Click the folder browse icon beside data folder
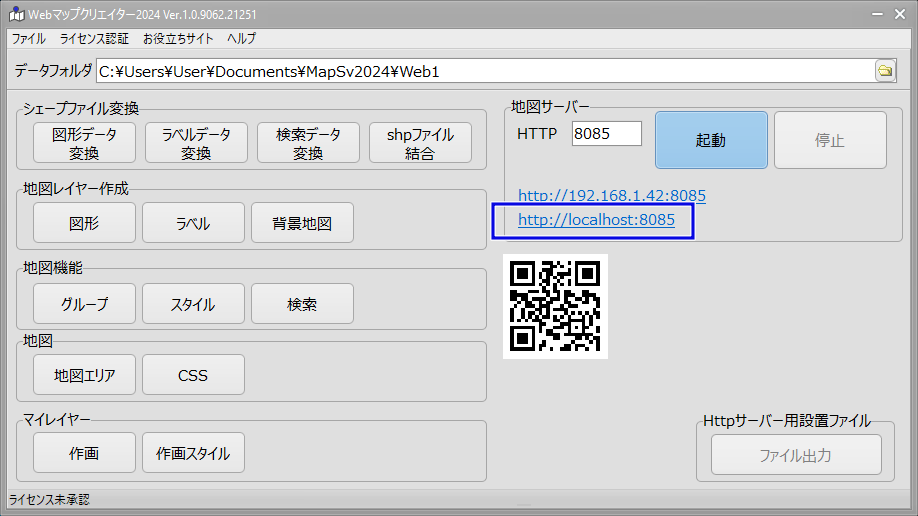Screen dimensions: 918x516 coord(885,71)
